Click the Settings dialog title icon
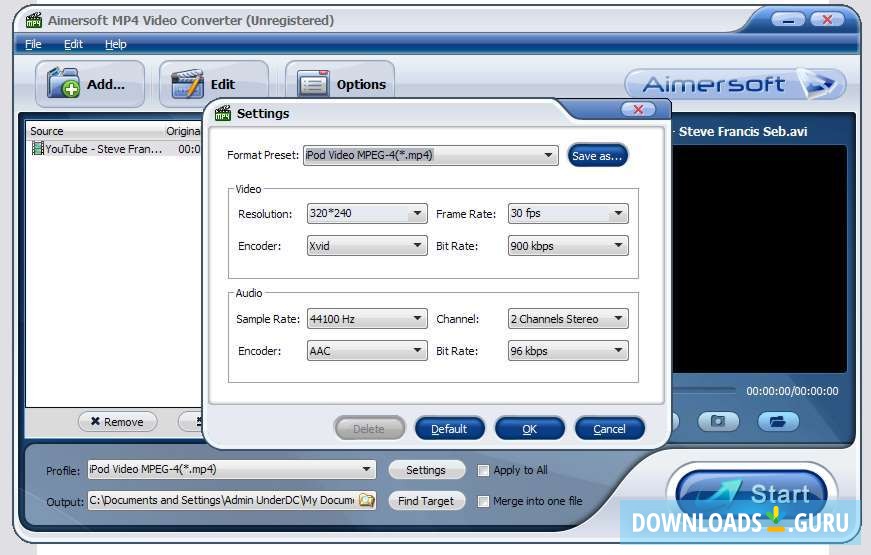Screen dimensions: 871x555 pyautogui.click(x=223, y=113)
